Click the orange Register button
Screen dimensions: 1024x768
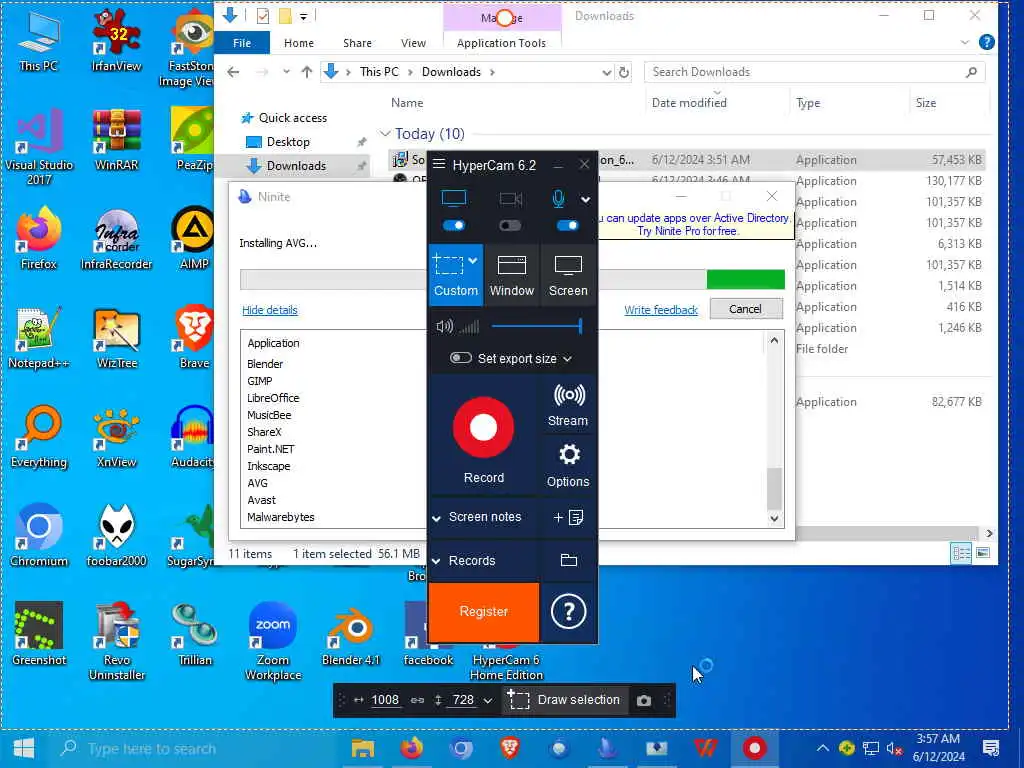click(x=483, y=611)
